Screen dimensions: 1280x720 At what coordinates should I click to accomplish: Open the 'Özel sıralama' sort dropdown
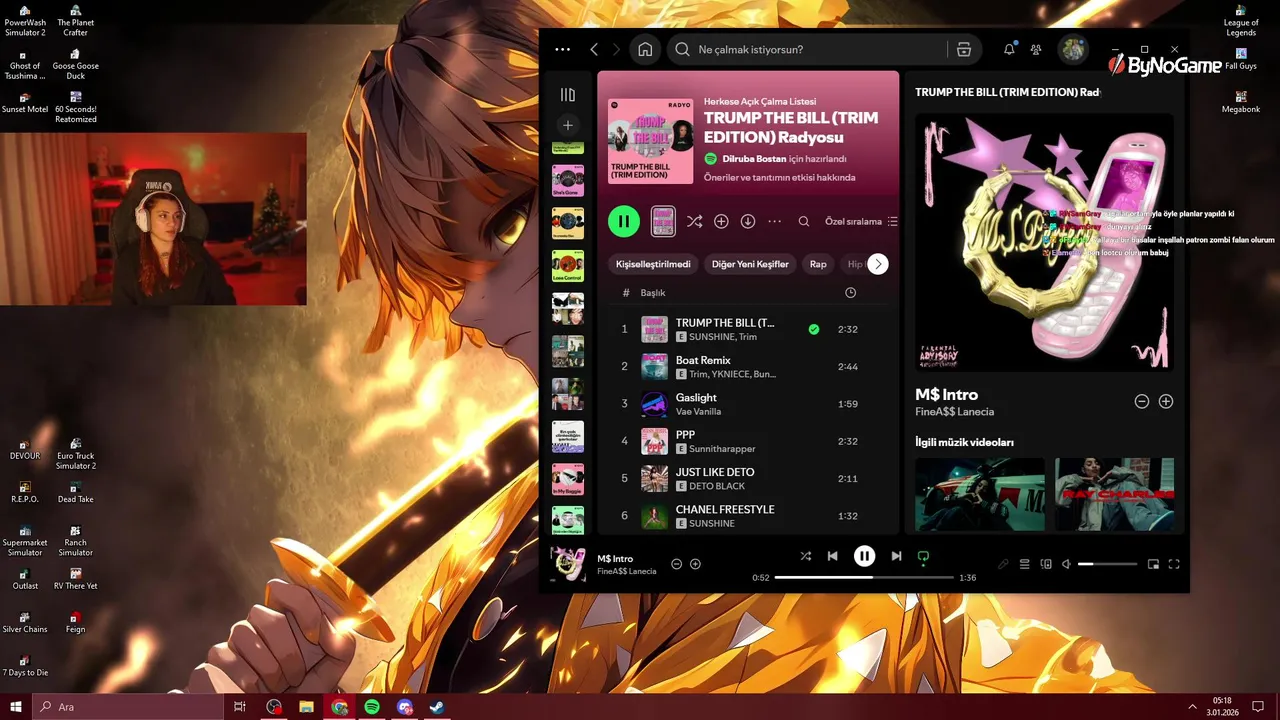(861, 221)
